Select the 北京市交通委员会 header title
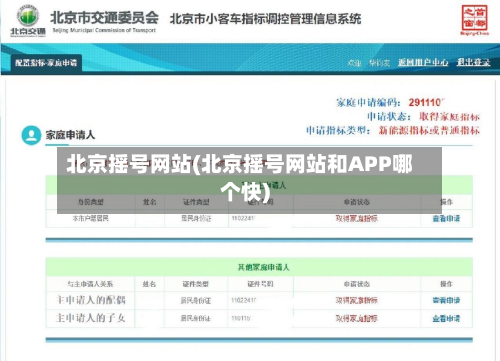This screenshot has height=361, width=500. click(104, 18)
